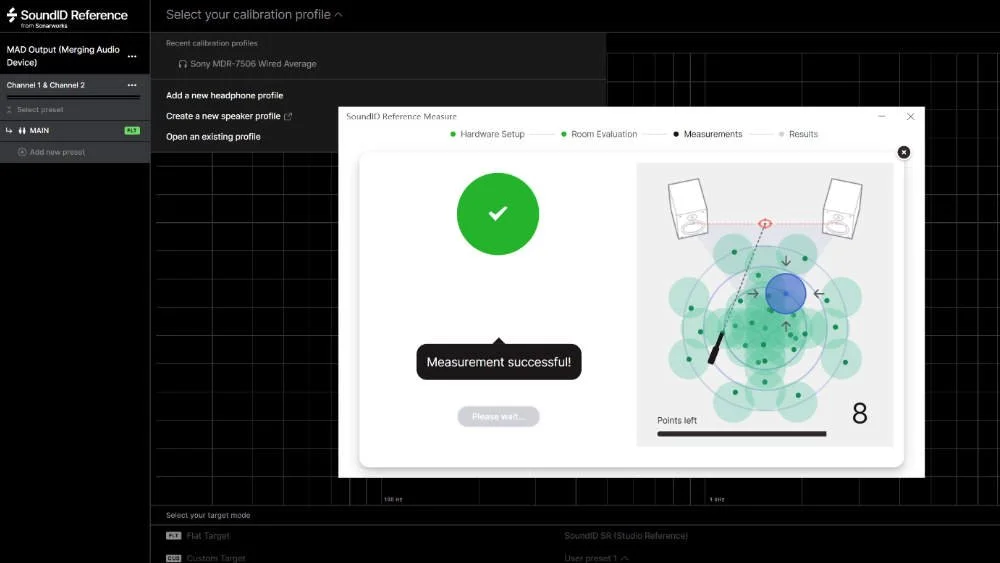Screen dimensions: 1000x563
Task: Click the points left number 8
Action: (x=860, y=414)
